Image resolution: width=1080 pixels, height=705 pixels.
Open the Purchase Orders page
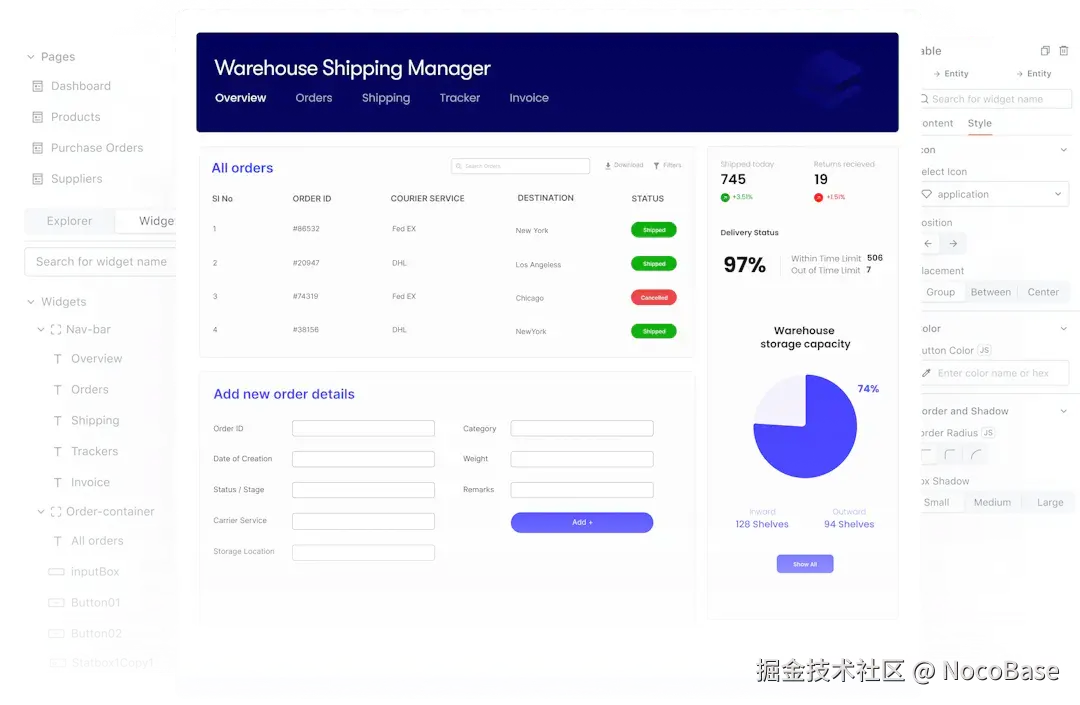click(x=97, y=148)
